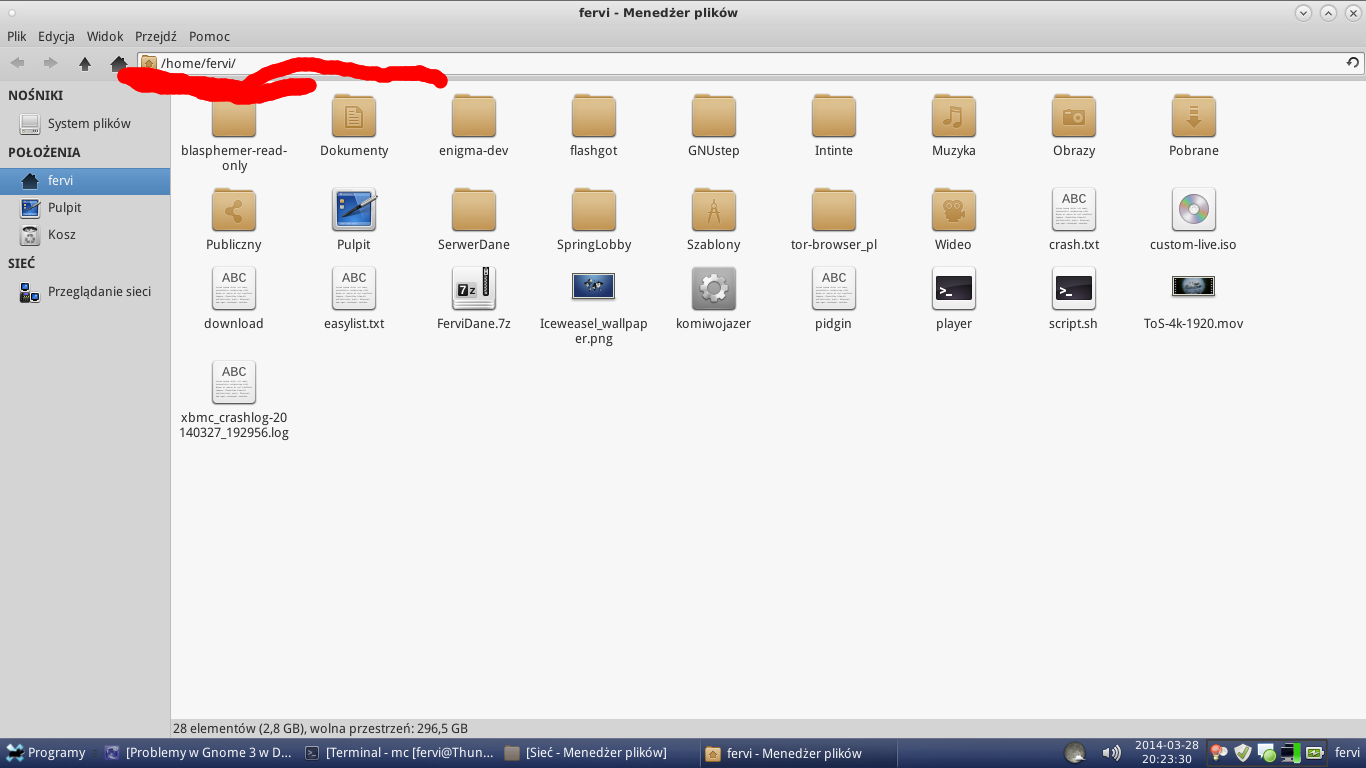The width and height of the screenshot is (1366, 768).
Task: Select the custom-live.iso disc image
Action: point(1193,210)
